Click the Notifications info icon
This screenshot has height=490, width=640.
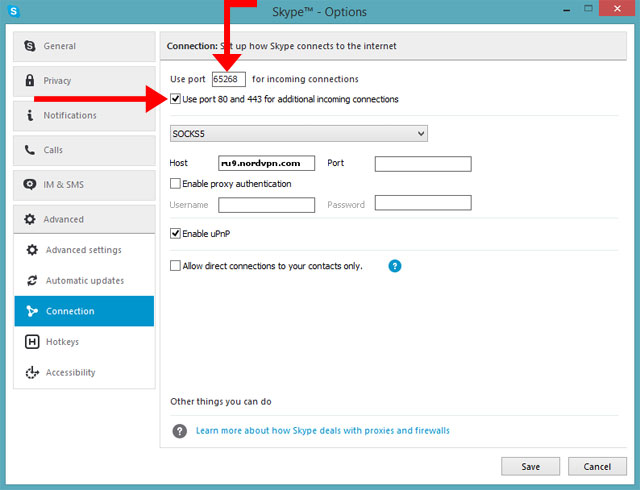(31, 116)
